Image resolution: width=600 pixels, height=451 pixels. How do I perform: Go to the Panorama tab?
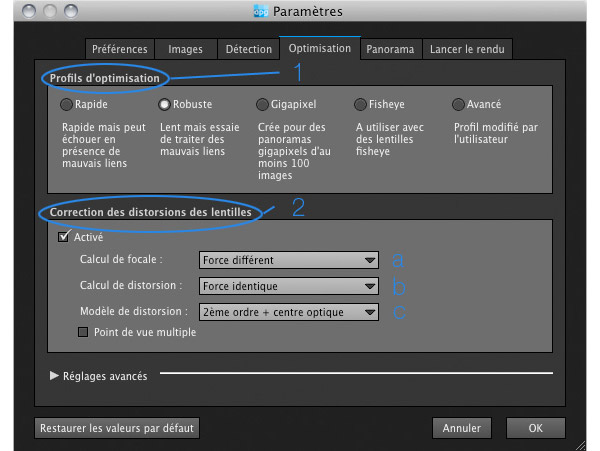click(390, 49)
